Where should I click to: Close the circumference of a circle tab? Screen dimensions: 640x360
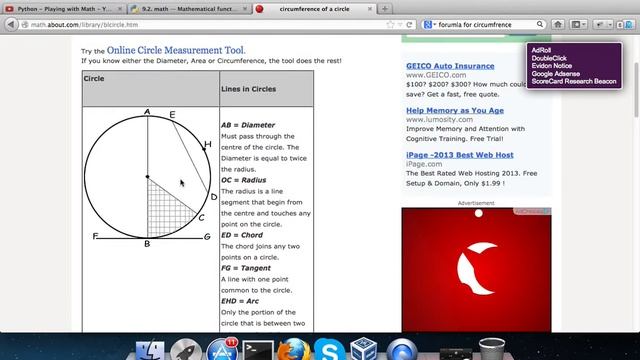(369, 9)
